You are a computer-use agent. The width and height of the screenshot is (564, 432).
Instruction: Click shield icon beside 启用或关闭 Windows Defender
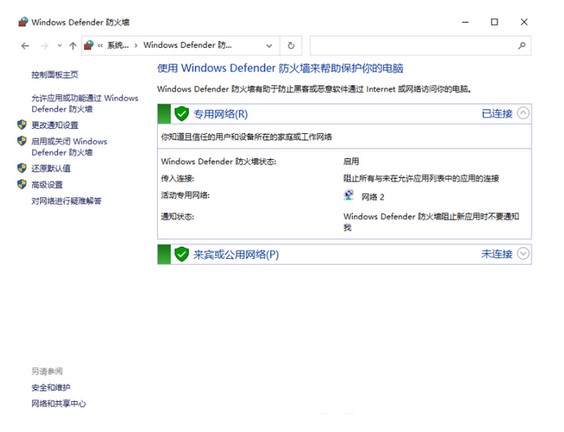[22, 141]
